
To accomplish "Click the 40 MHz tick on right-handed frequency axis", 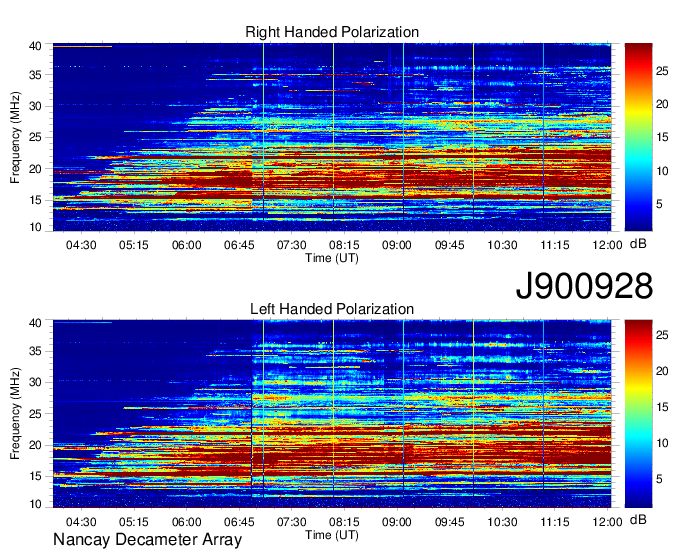I will [x=35, y=46].
